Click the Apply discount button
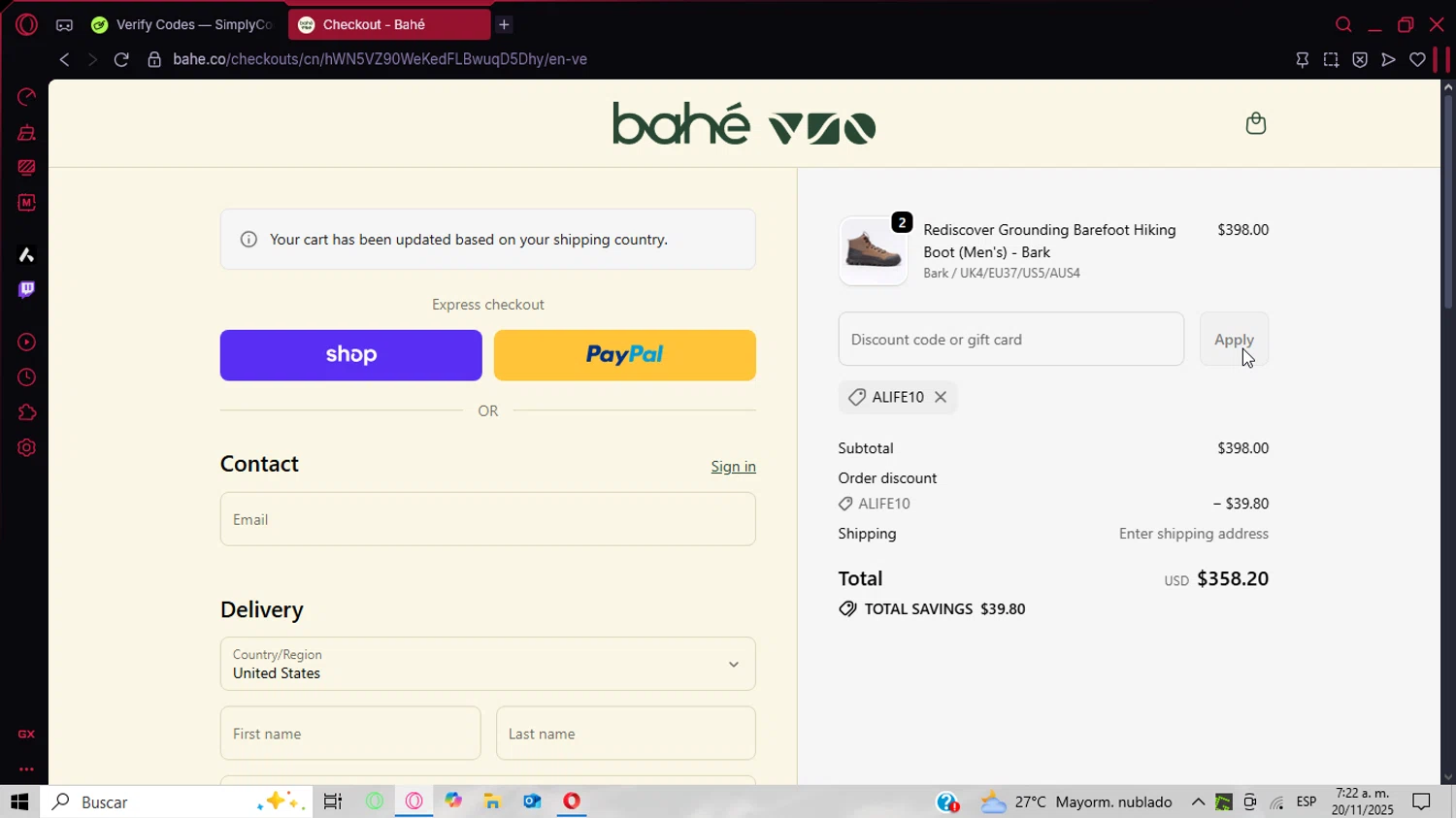 pyautogui.click(x=1235, y=340)
